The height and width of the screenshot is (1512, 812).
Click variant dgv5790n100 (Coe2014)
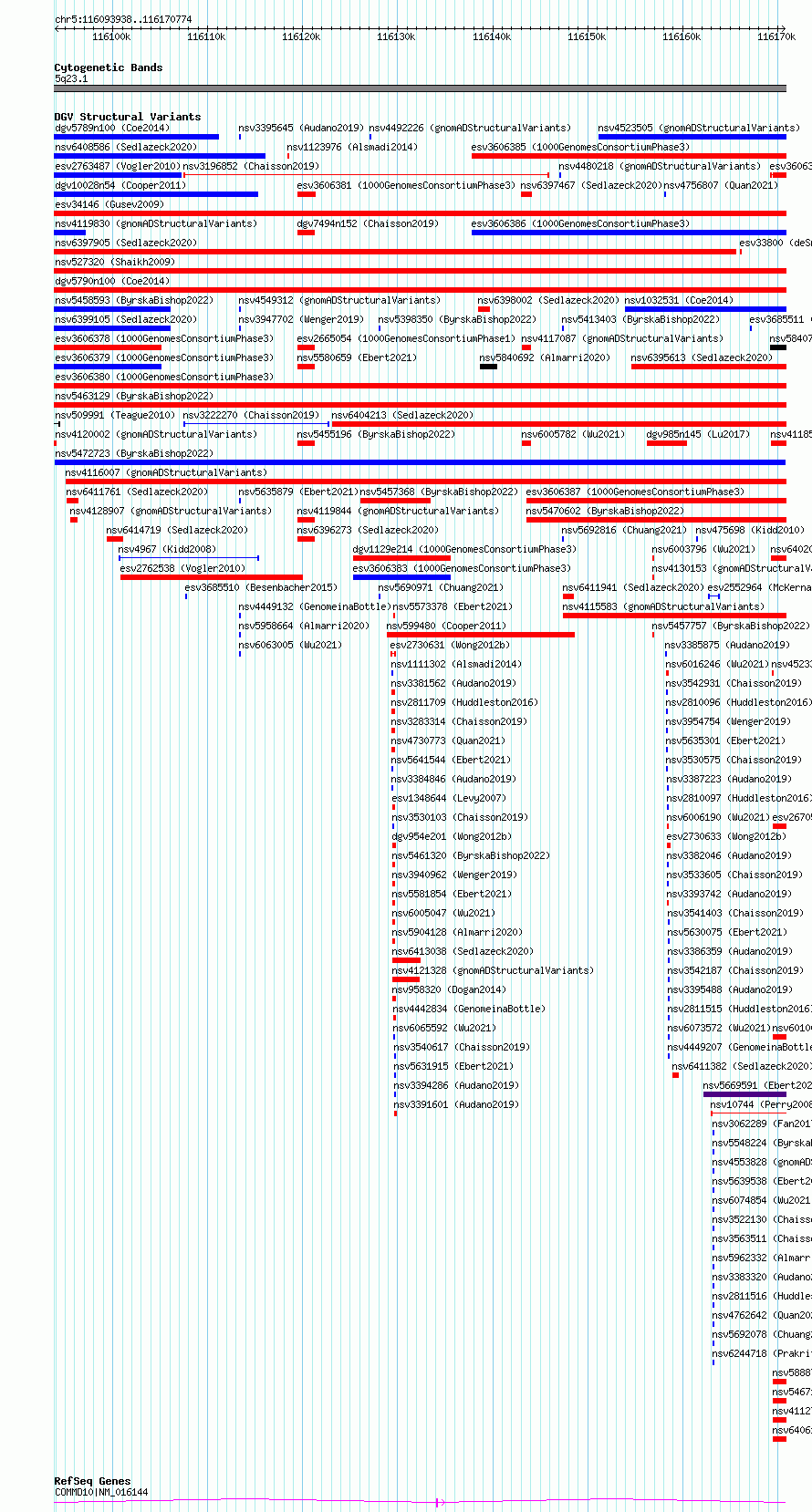[x=112, y=281]
